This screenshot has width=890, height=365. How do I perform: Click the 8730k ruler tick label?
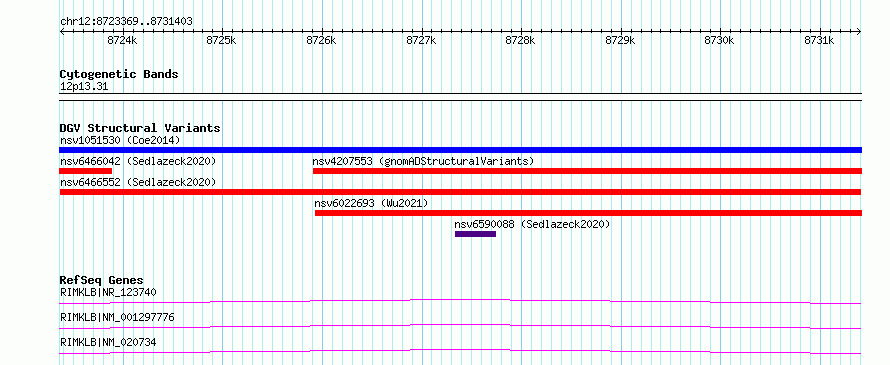(x=720, y=40)
